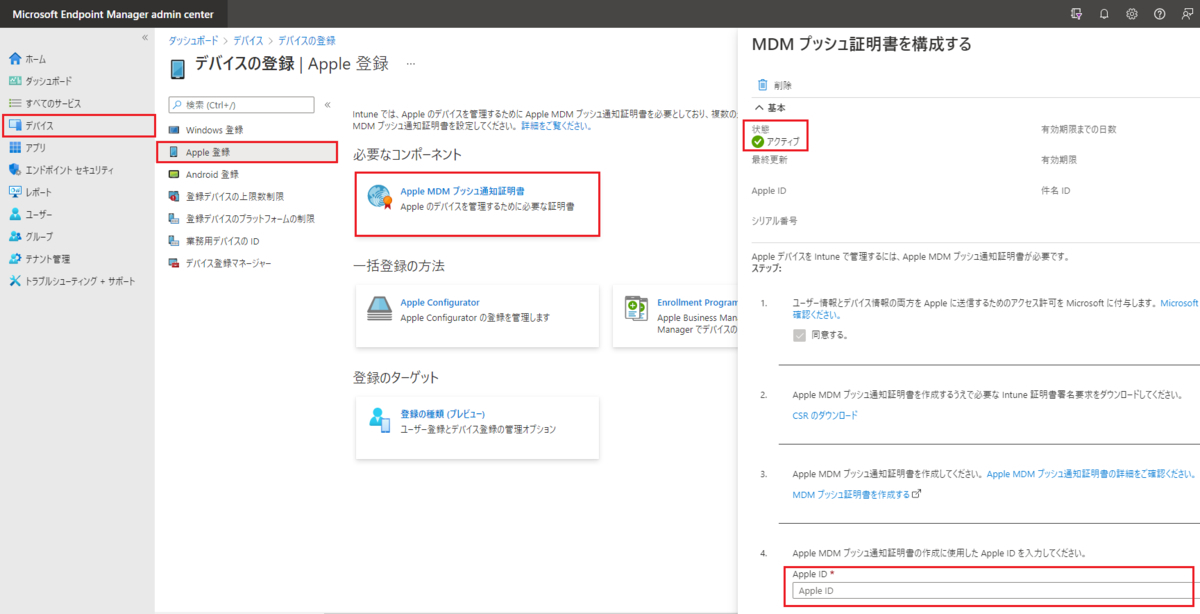Click the デバイス breadcrumb link
Viewport: 1200px width, 614px height.
[248, 40]
